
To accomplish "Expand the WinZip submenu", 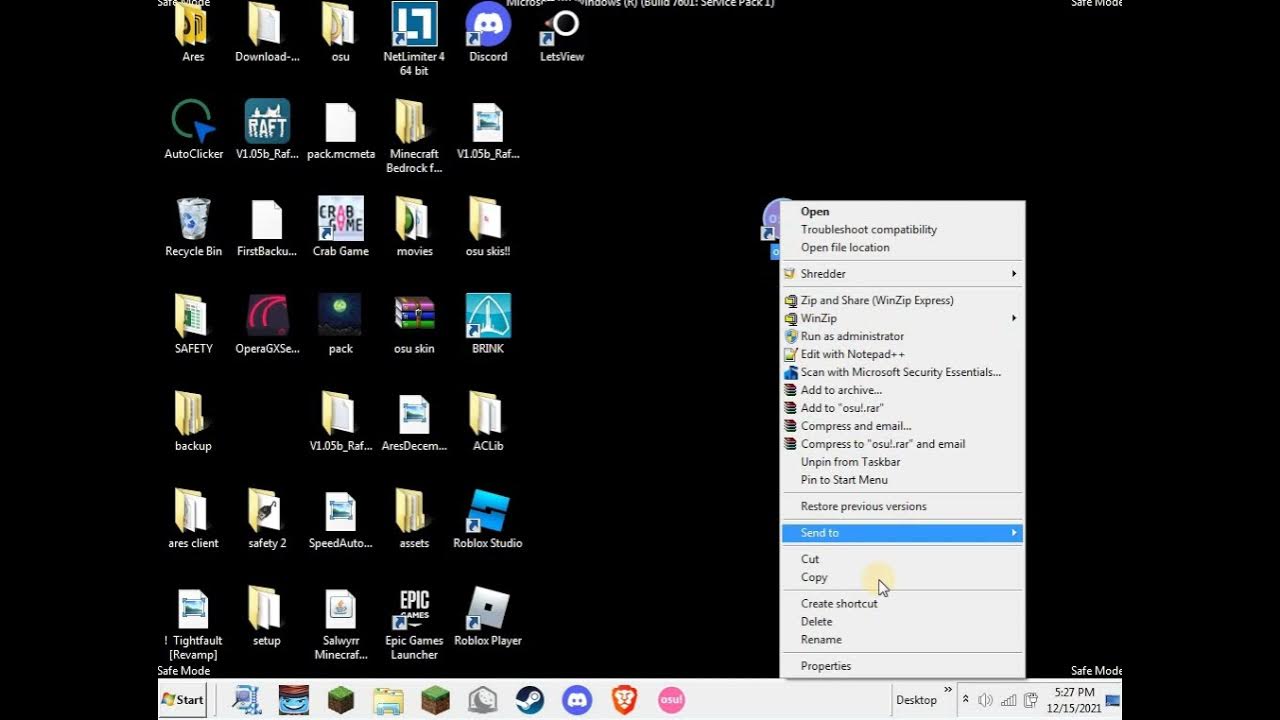I will [x=902, y=318].
